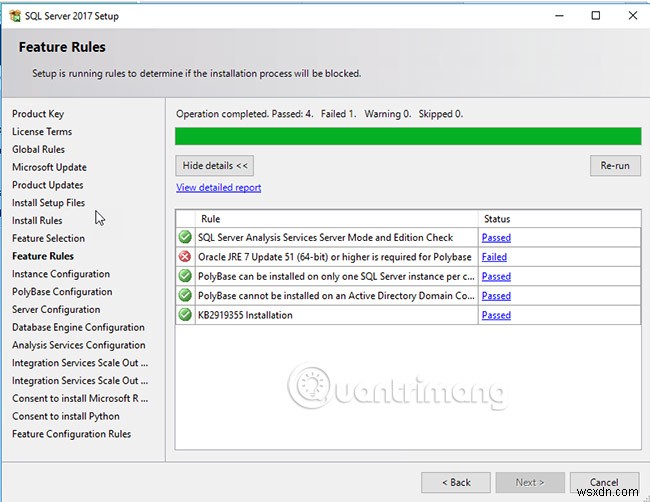The width and height of the screenshot is (650, 502).
Task: Click KB2919355 Installation rule text
Action: [x=245, y=315]
